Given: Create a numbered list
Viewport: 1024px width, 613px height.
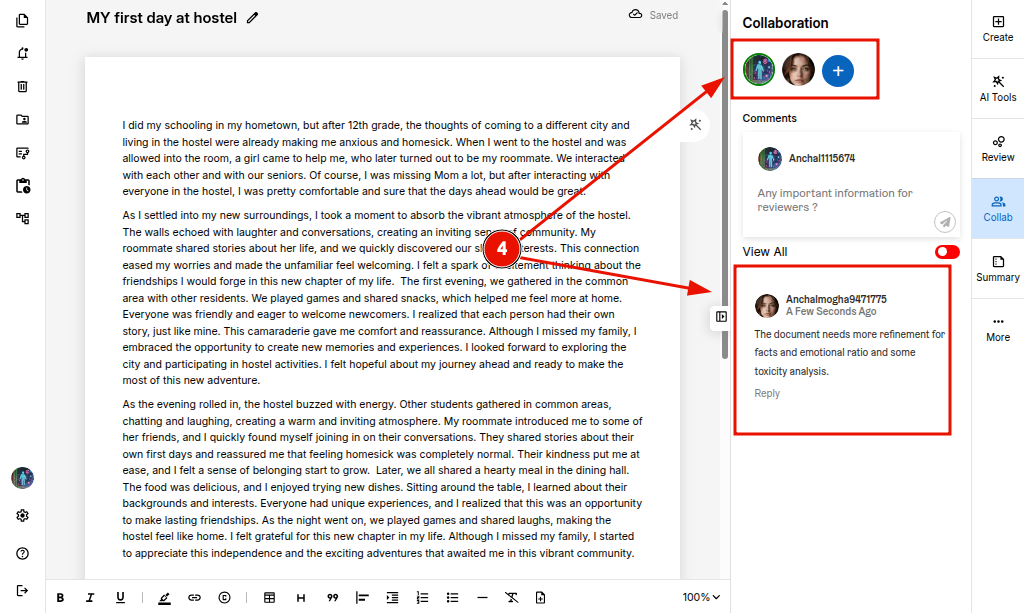Looking at the screenshot, I should [x=422, y=597].
